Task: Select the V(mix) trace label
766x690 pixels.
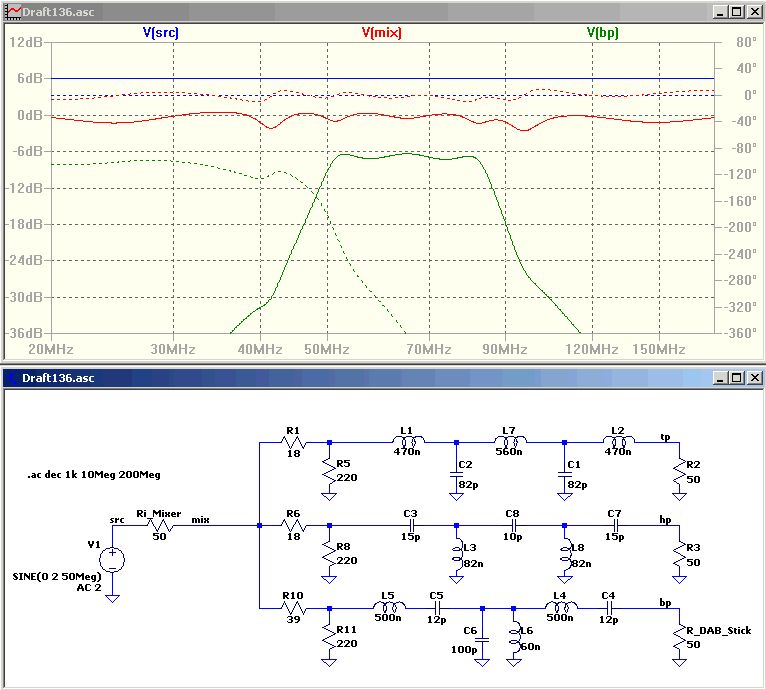Action: click(381, 32)
